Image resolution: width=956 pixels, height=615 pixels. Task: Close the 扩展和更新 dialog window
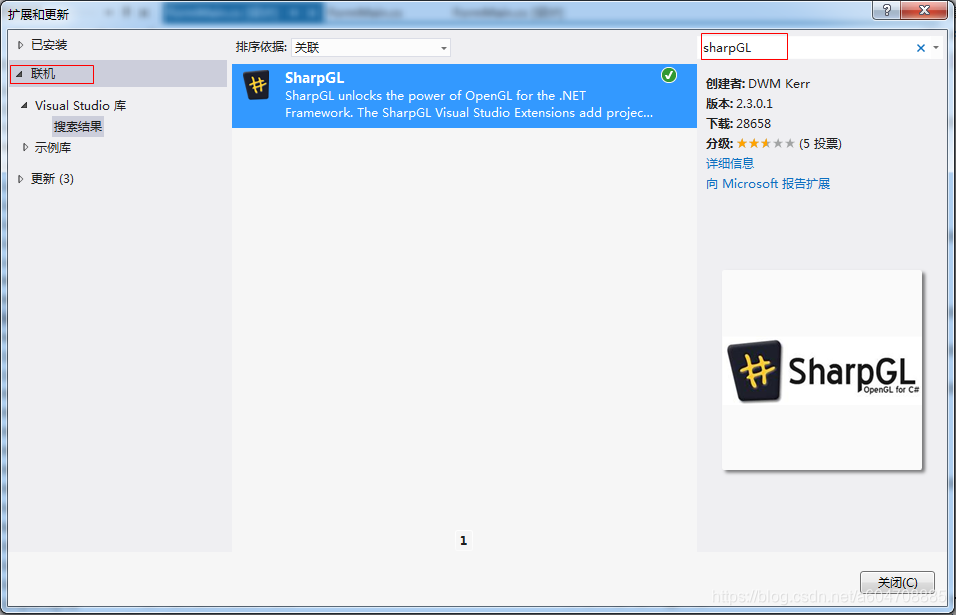[924, 10]
